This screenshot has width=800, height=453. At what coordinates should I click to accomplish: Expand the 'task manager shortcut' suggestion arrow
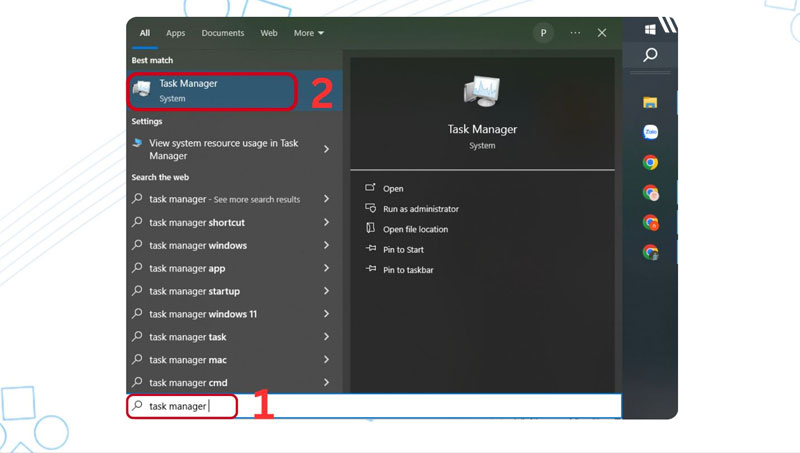326,222
